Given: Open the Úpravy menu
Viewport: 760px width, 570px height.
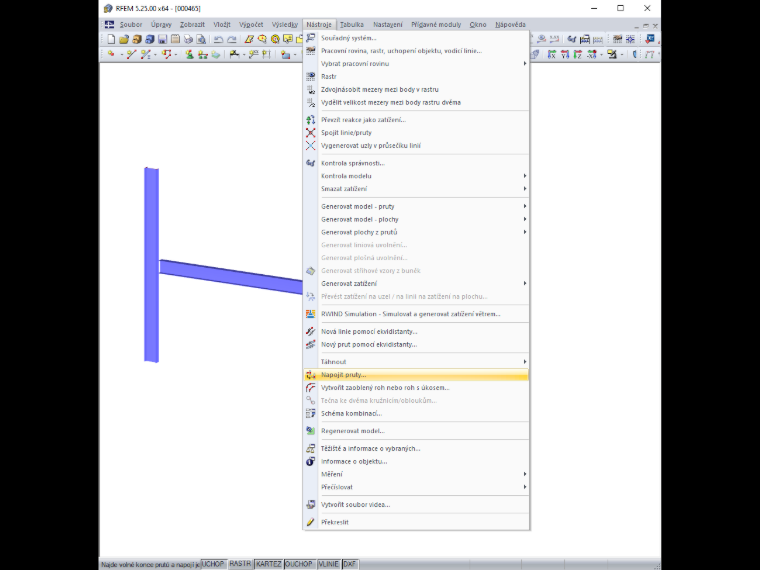Looking at the screenshot, I should pyautogui.click(x=161, y=24).
